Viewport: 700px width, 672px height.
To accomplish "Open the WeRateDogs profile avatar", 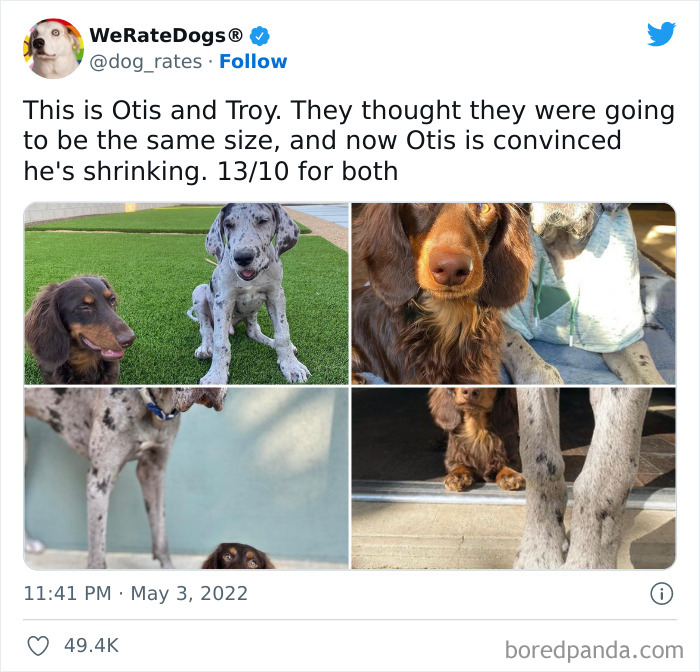I will pyautogui.click(x=53, y=48).
